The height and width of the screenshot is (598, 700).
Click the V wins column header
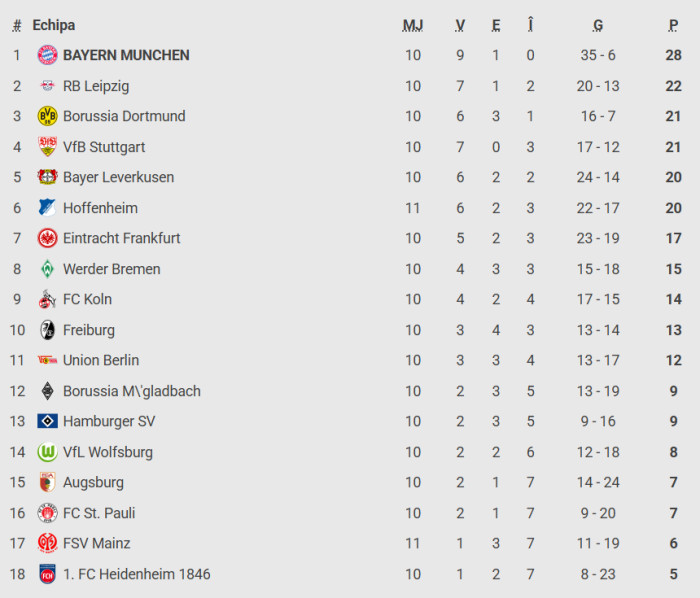[460, 25]
